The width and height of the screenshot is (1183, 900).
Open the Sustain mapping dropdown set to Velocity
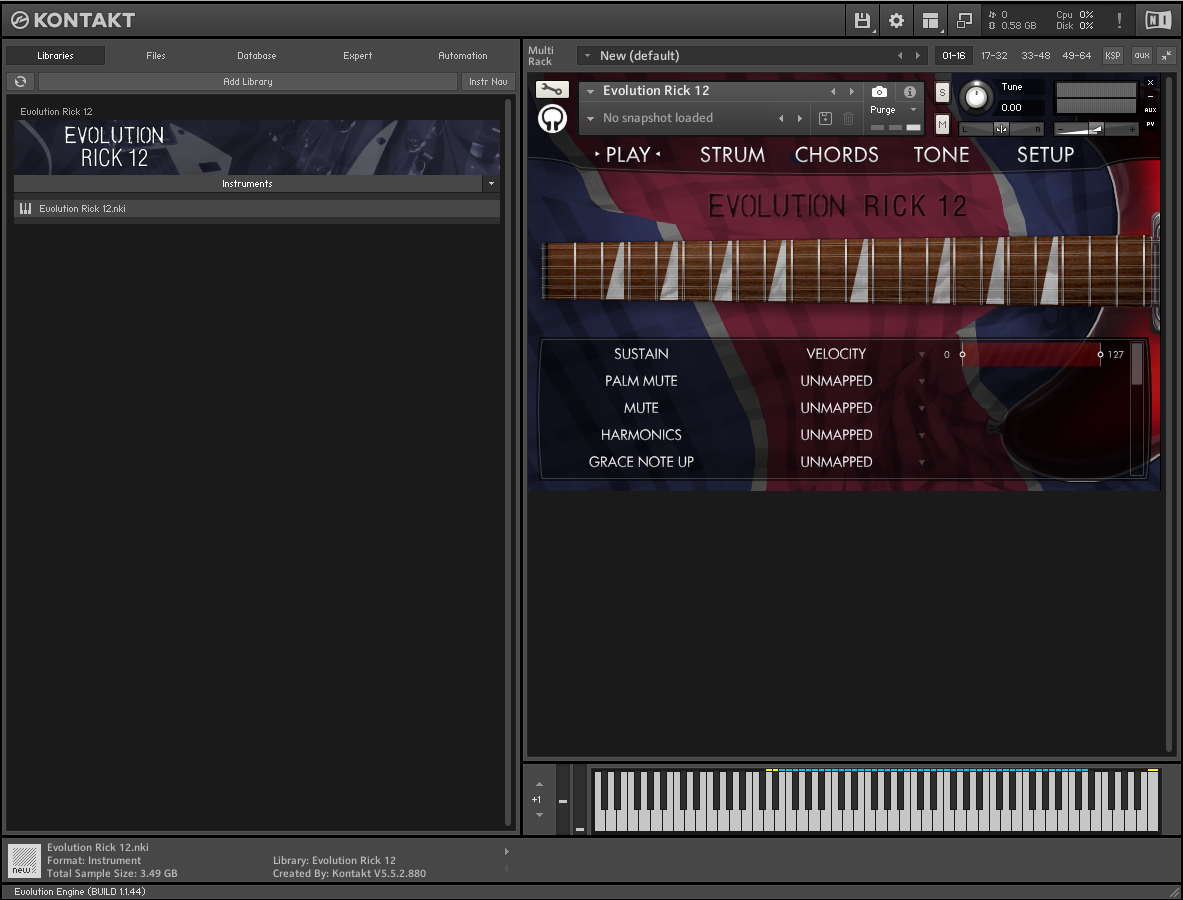(x=921, y=355)
